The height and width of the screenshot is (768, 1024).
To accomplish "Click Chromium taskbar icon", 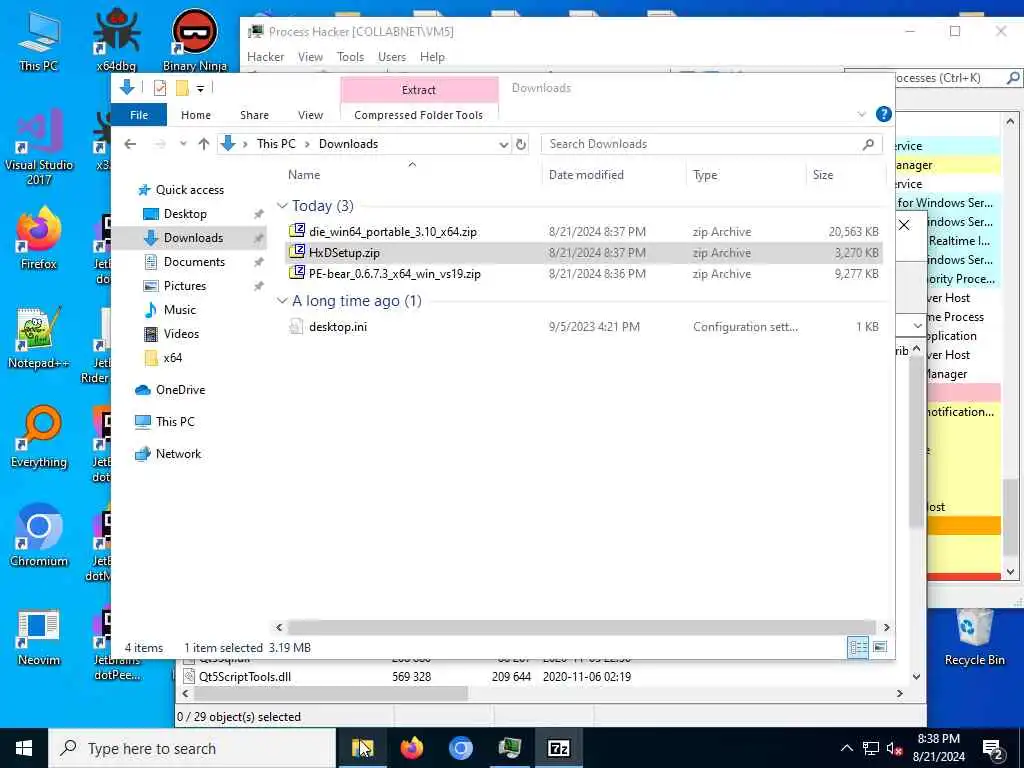I will pos(460,748).
